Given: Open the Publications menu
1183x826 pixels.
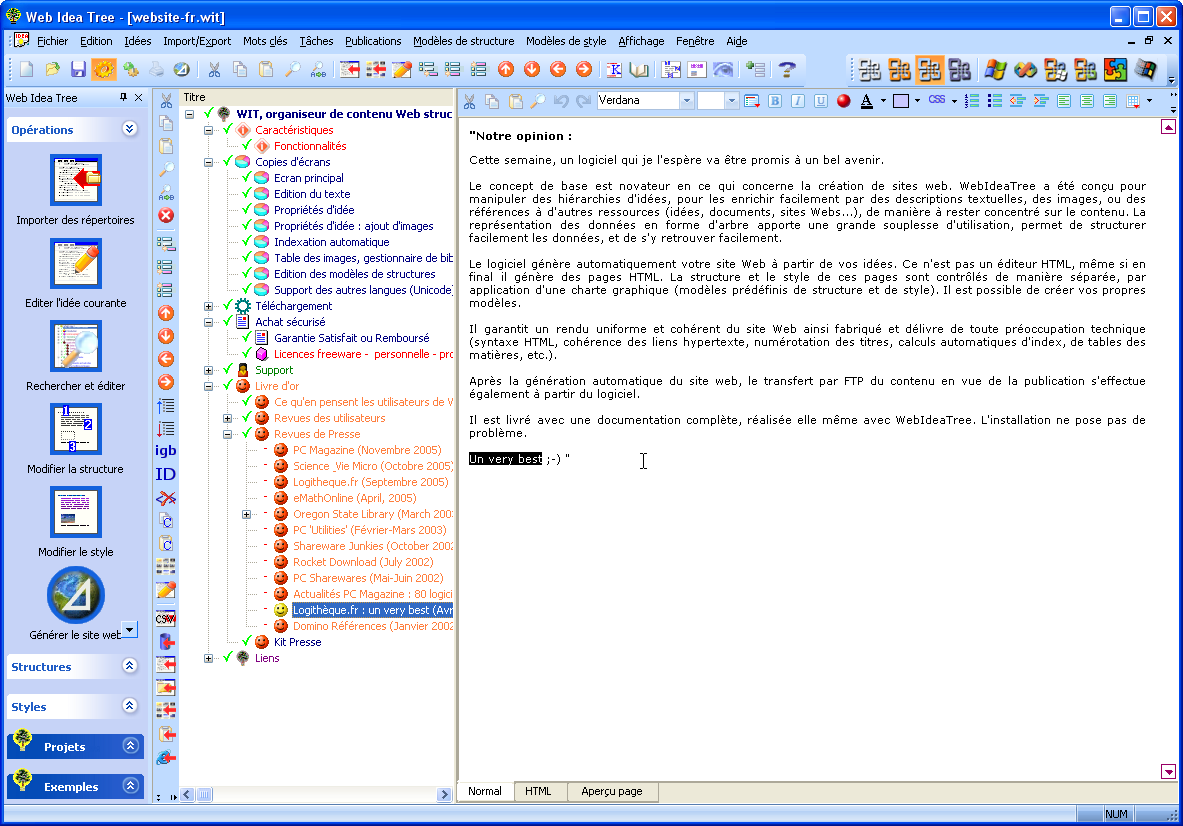Looking at the screenshot, I should [373, 41].
